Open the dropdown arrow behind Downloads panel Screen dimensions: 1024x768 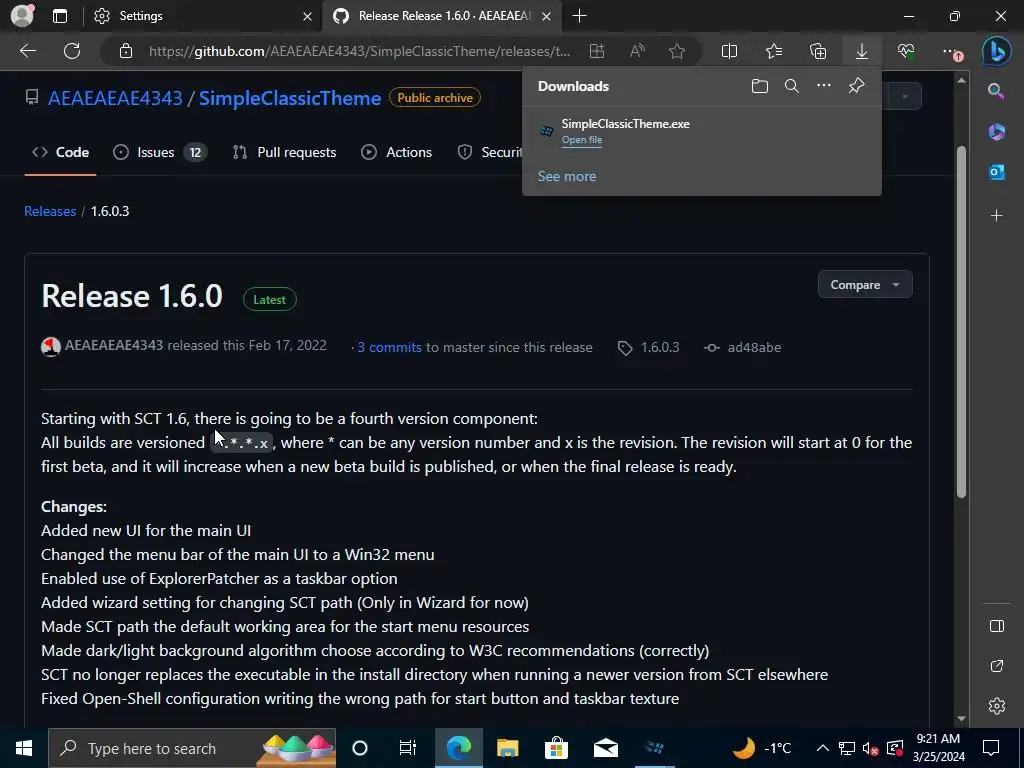tap(904, 97)
